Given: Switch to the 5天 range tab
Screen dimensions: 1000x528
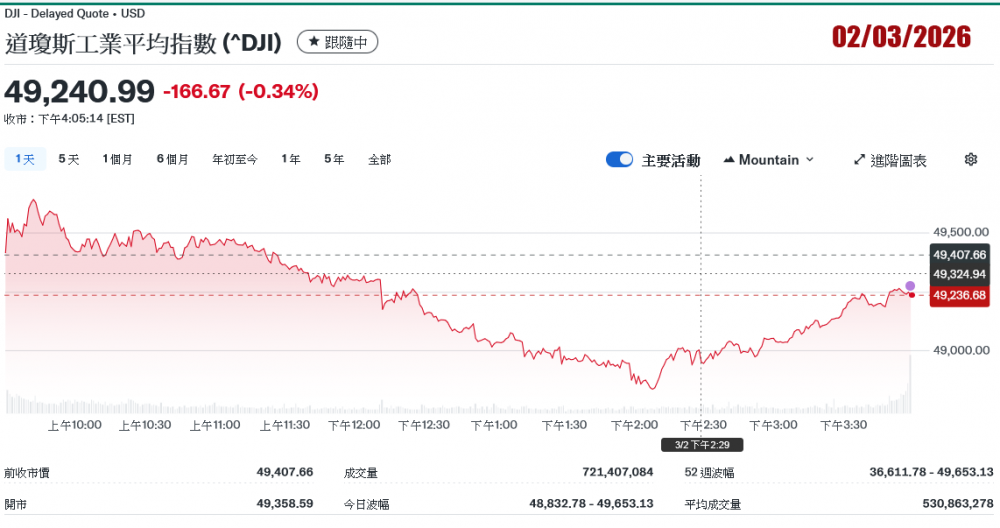Looking at the screenshot, I should (68, 159).
